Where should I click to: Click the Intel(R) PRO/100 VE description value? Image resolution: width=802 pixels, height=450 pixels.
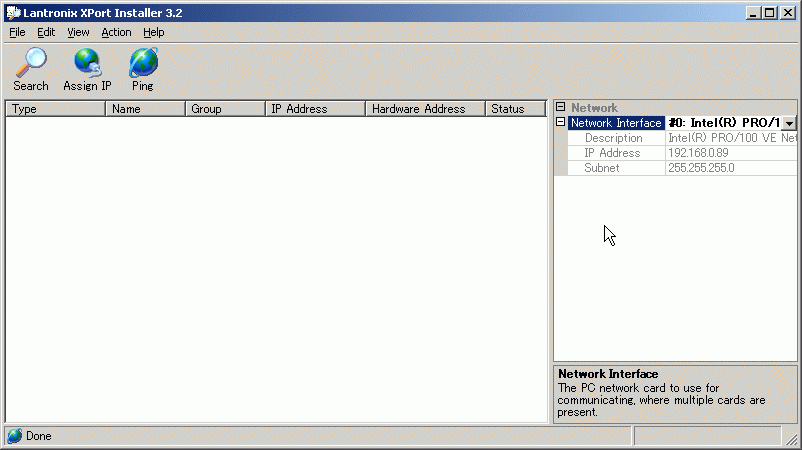point(732,138)
